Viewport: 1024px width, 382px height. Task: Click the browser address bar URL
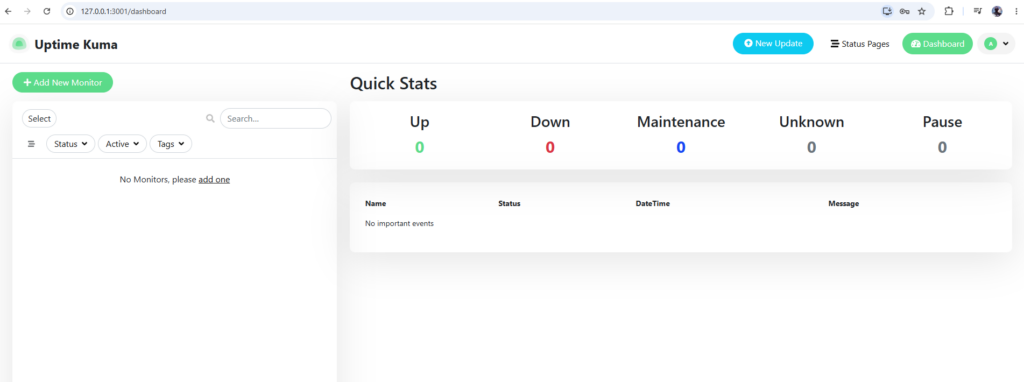tap(123, 11)
